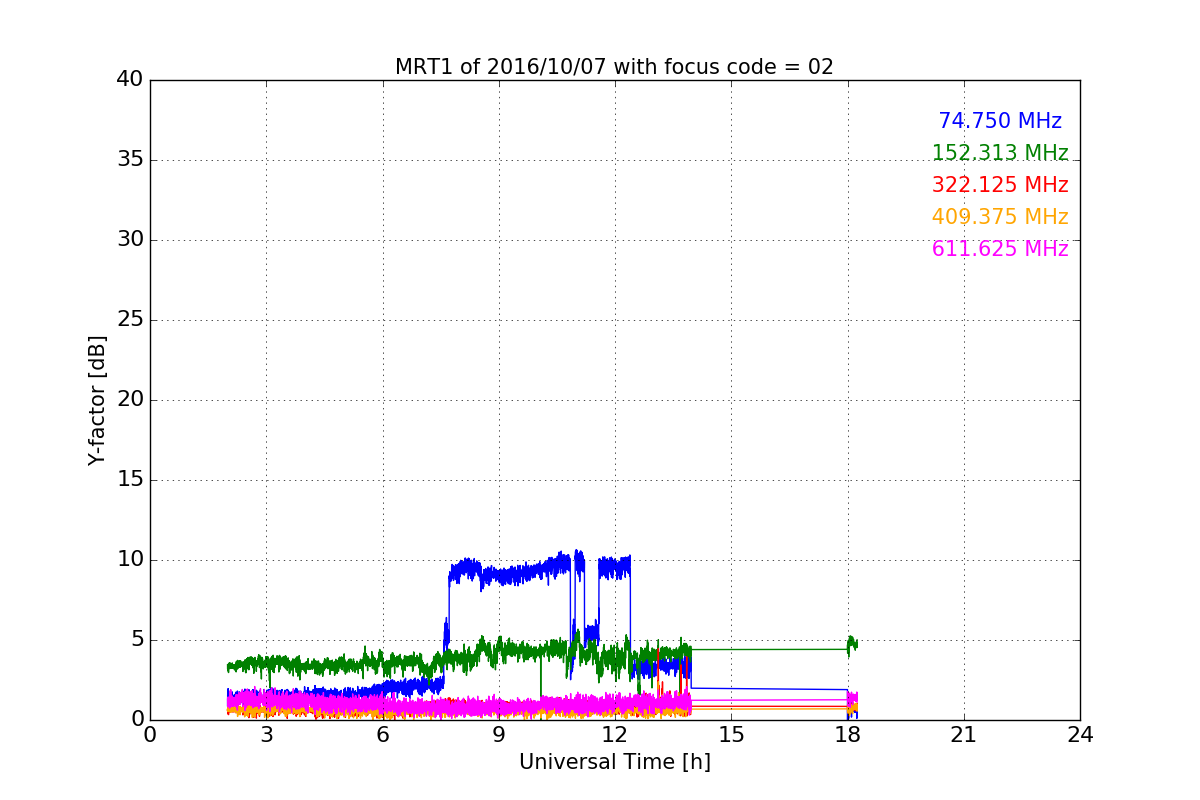Image resolution: width=1200 pixels, height=800 pixels.
Task: Click the x-axis tick label 12
Action: click(615, 735)
